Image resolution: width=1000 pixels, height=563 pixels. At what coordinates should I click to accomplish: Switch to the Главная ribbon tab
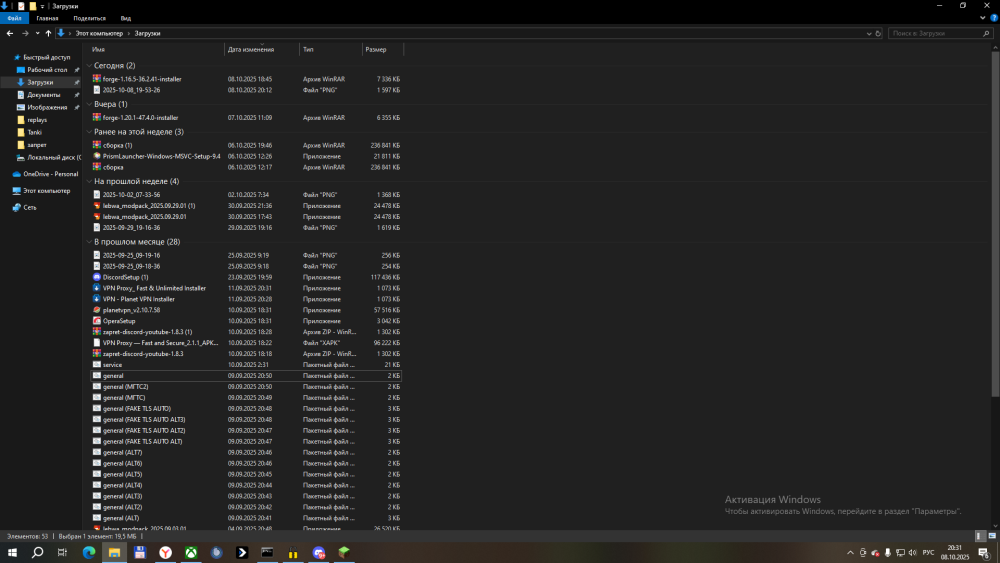pos(47,18)
